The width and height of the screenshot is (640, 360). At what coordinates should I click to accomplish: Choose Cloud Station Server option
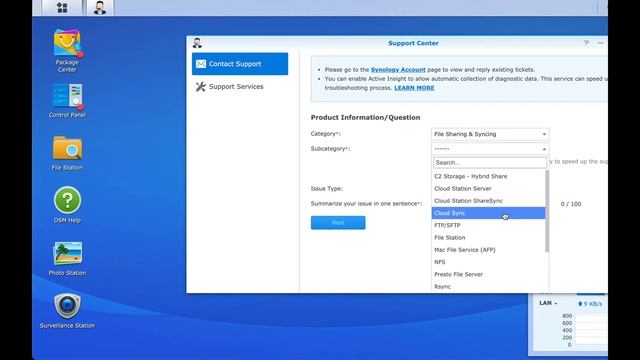tap(488, 189)
